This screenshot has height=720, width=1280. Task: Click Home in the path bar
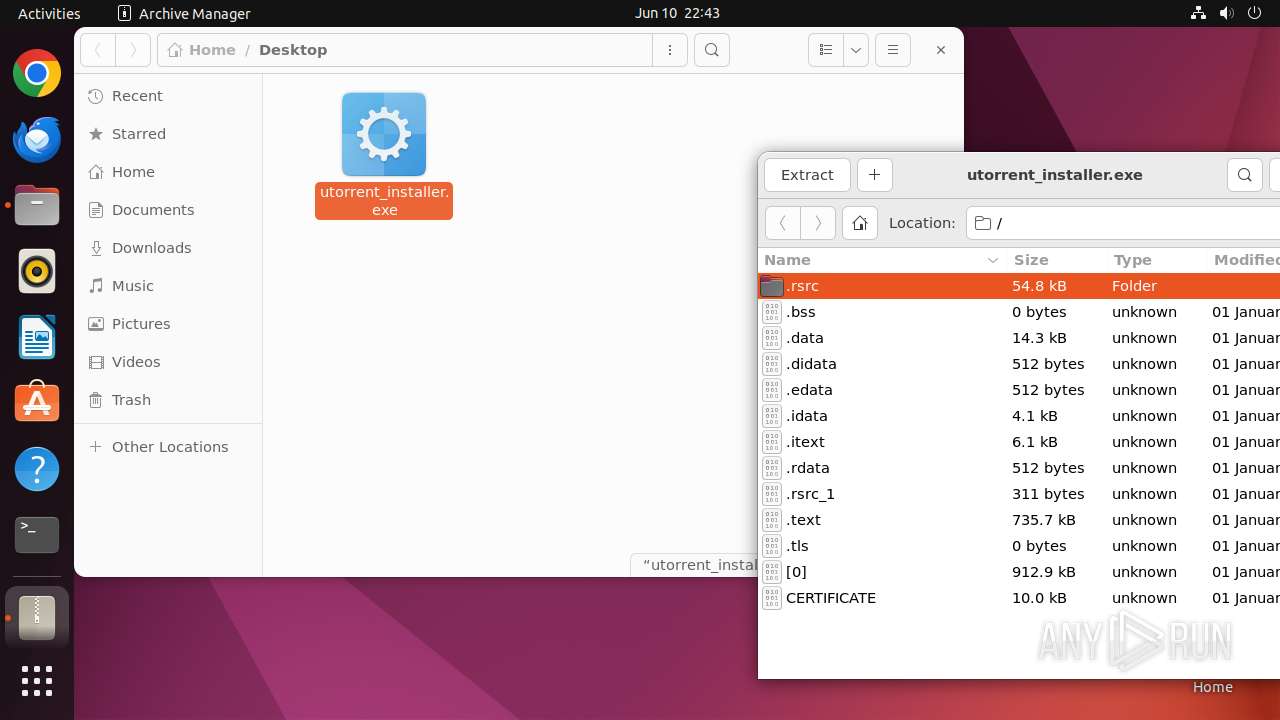click(x=202, y=50)
